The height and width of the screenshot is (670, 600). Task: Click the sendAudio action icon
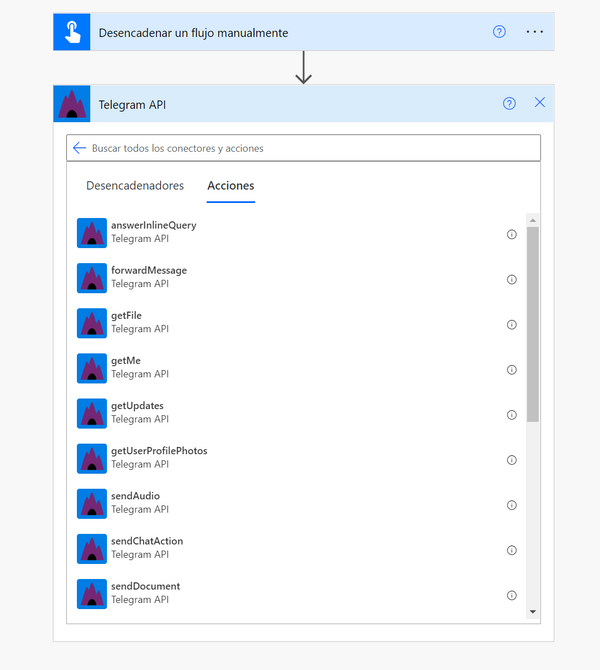[x=92, y=503]
